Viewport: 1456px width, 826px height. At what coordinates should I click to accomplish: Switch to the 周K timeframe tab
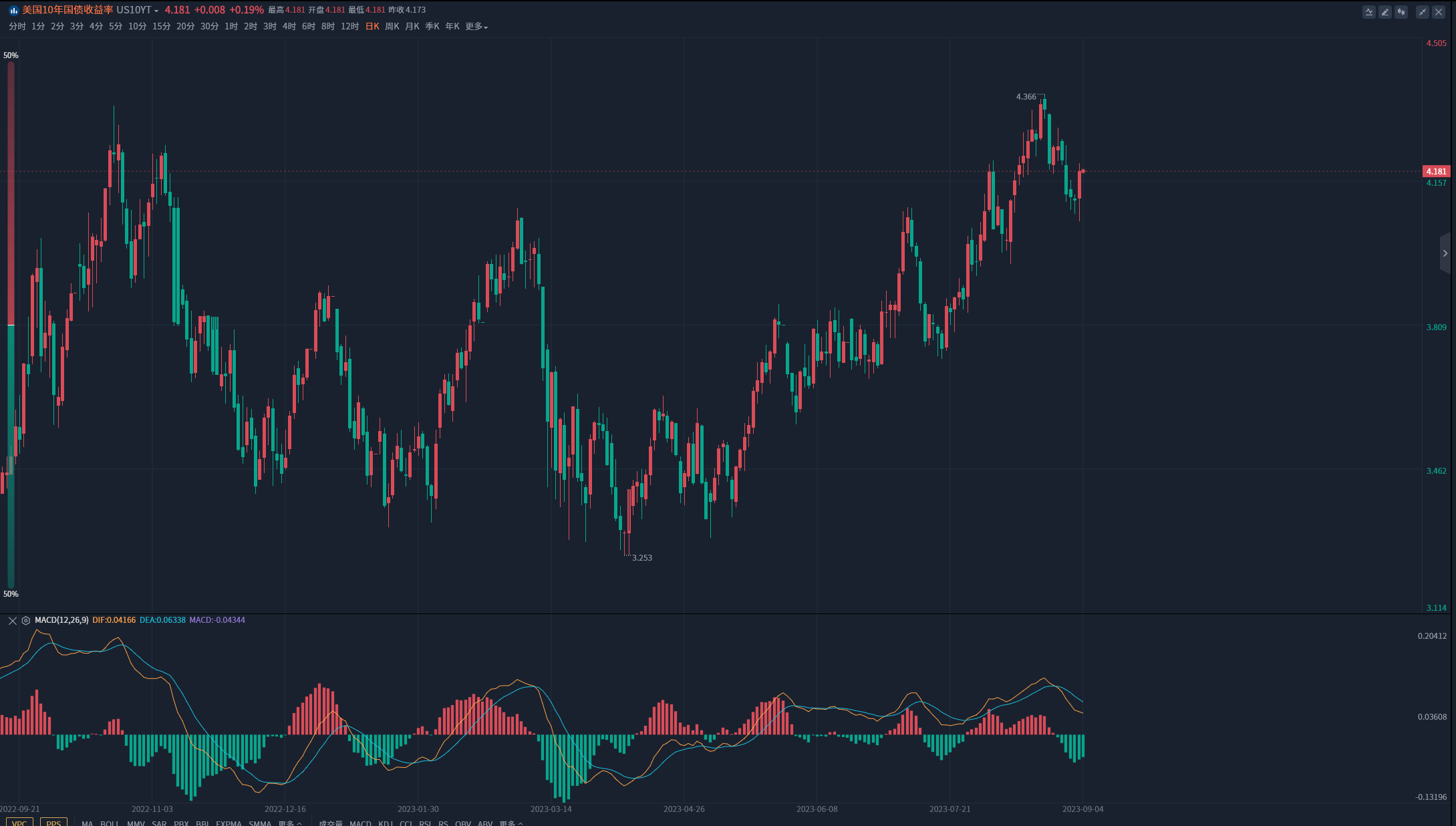click(392, 27)
